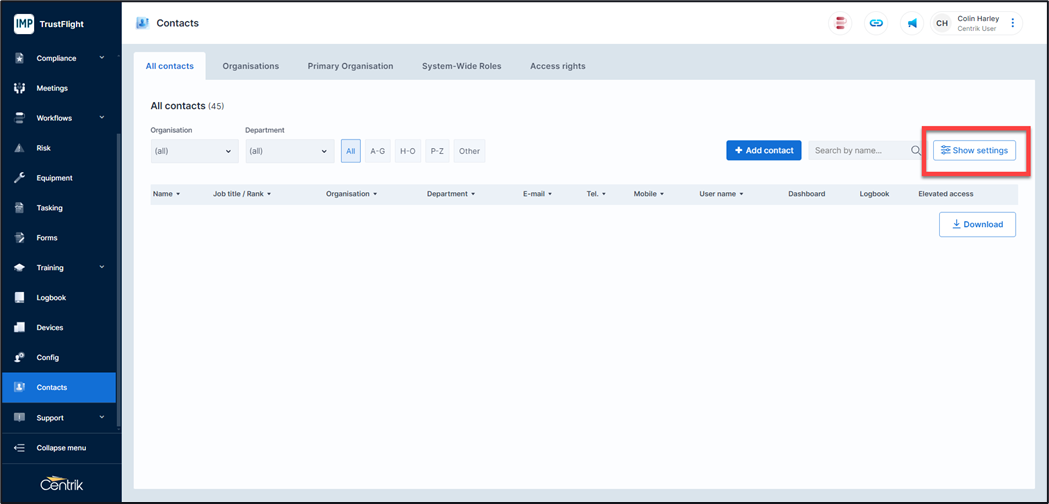Select the H-O letter filter
This screenshot has height=504, width=1049.
point(407,151)
